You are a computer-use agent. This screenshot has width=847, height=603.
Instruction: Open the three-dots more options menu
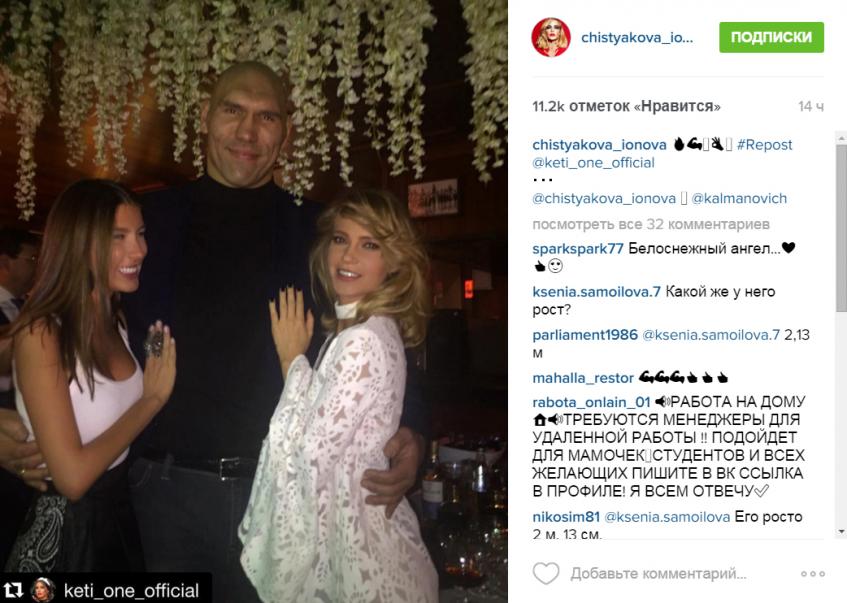pos(813,574)
